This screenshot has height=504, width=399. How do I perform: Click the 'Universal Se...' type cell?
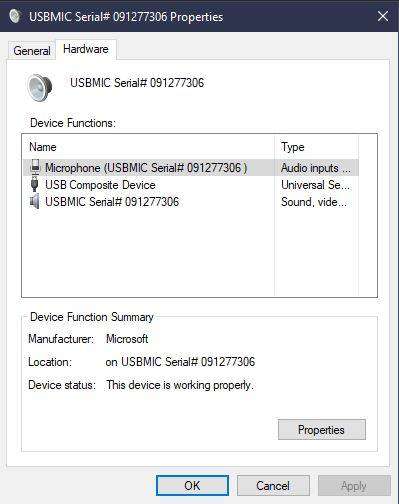pyautogui.click(x=315, y=185)
